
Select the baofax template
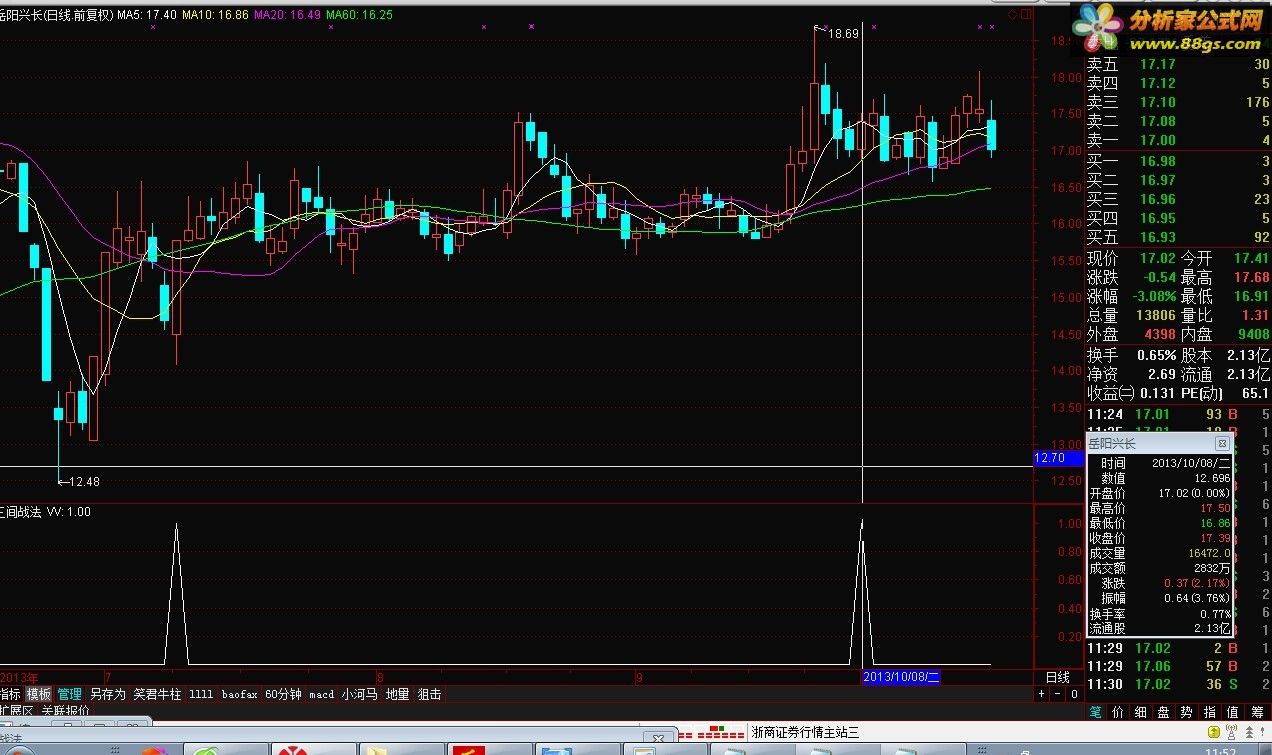240,693
